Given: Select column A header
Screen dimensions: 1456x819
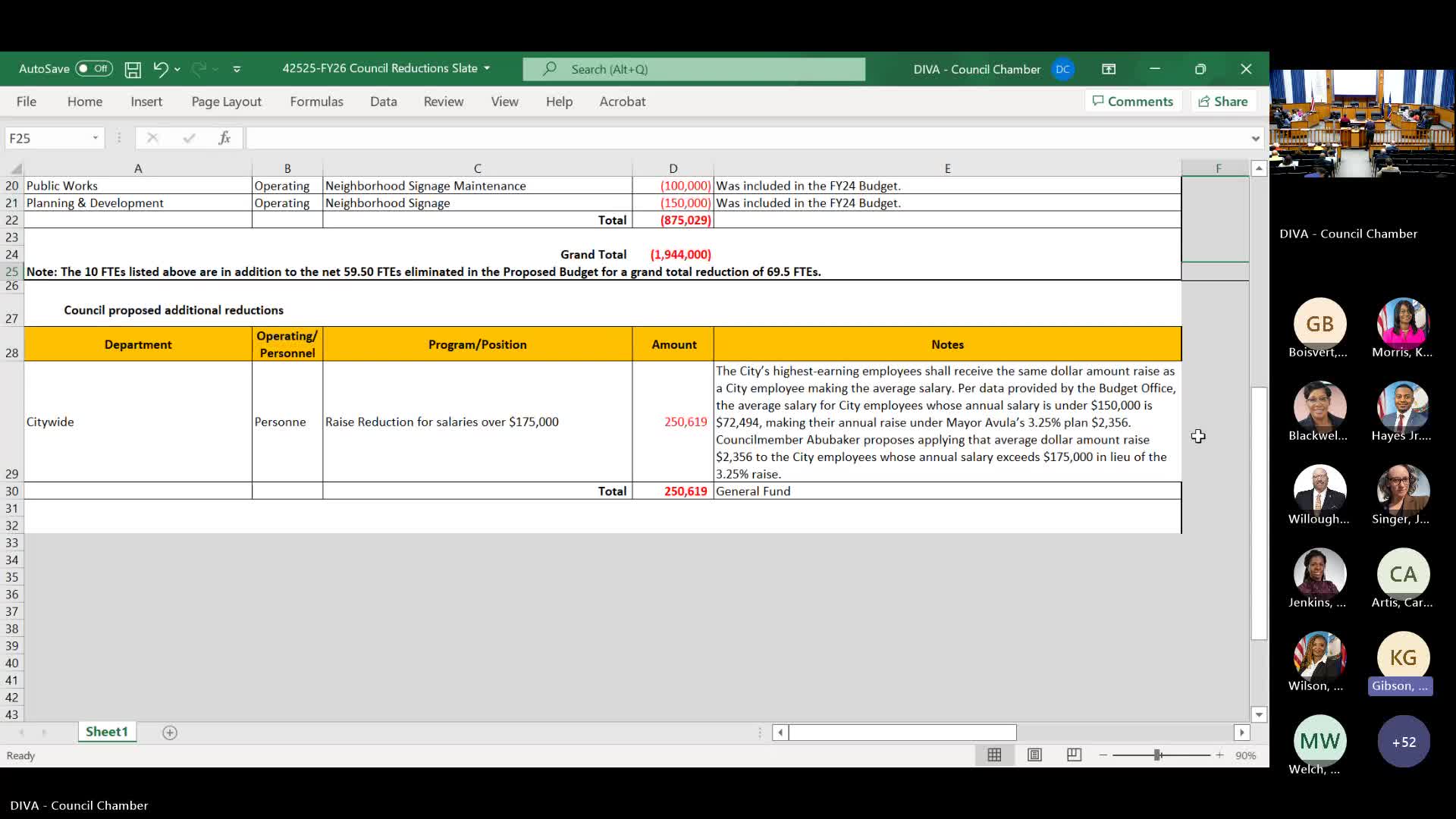Looking at the screenshot, I should click(138, 168).
